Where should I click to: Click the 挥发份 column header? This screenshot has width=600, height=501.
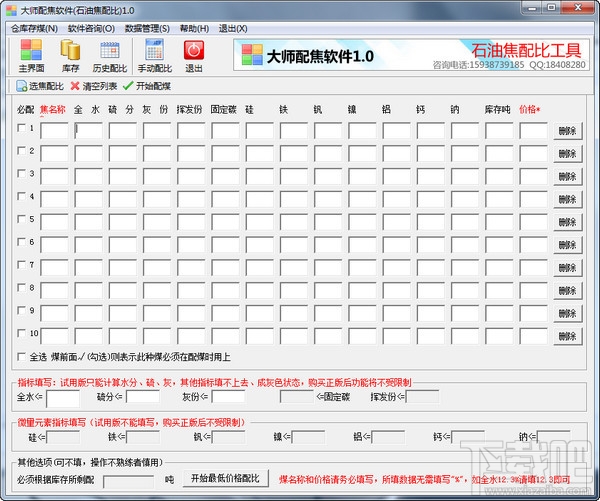189,110
